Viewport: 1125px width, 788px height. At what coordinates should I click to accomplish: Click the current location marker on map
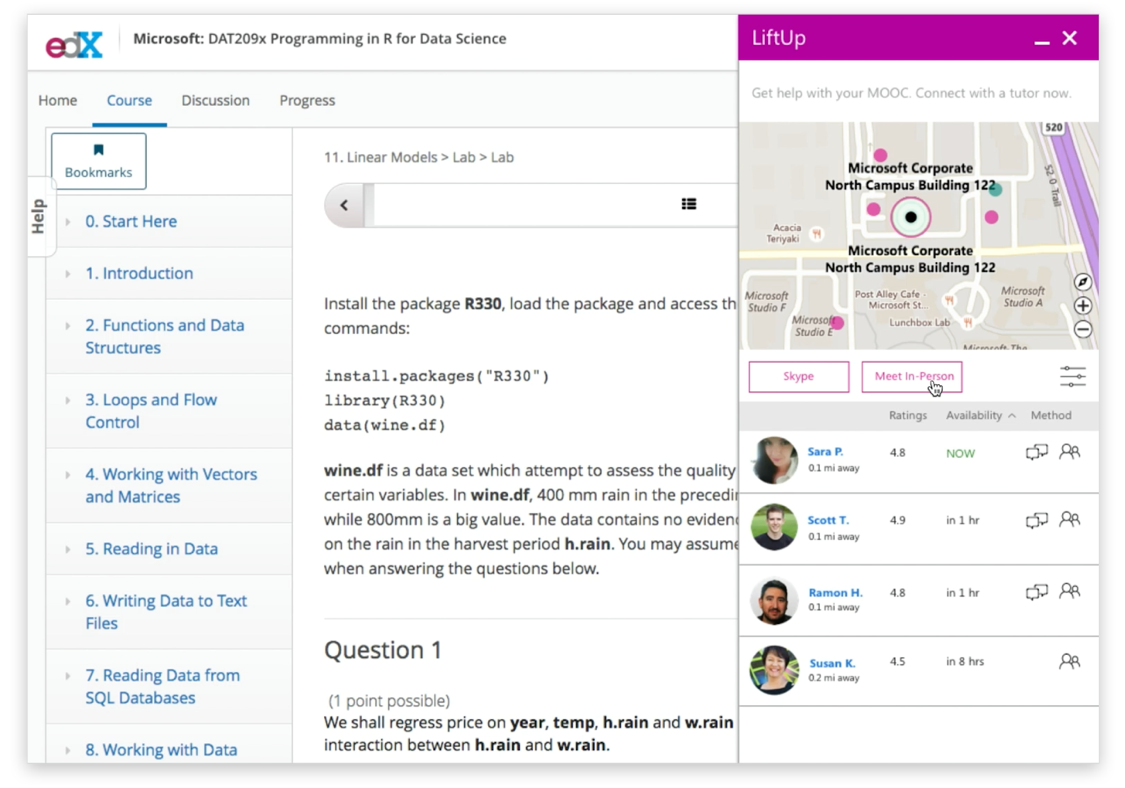tap(910, 217)
